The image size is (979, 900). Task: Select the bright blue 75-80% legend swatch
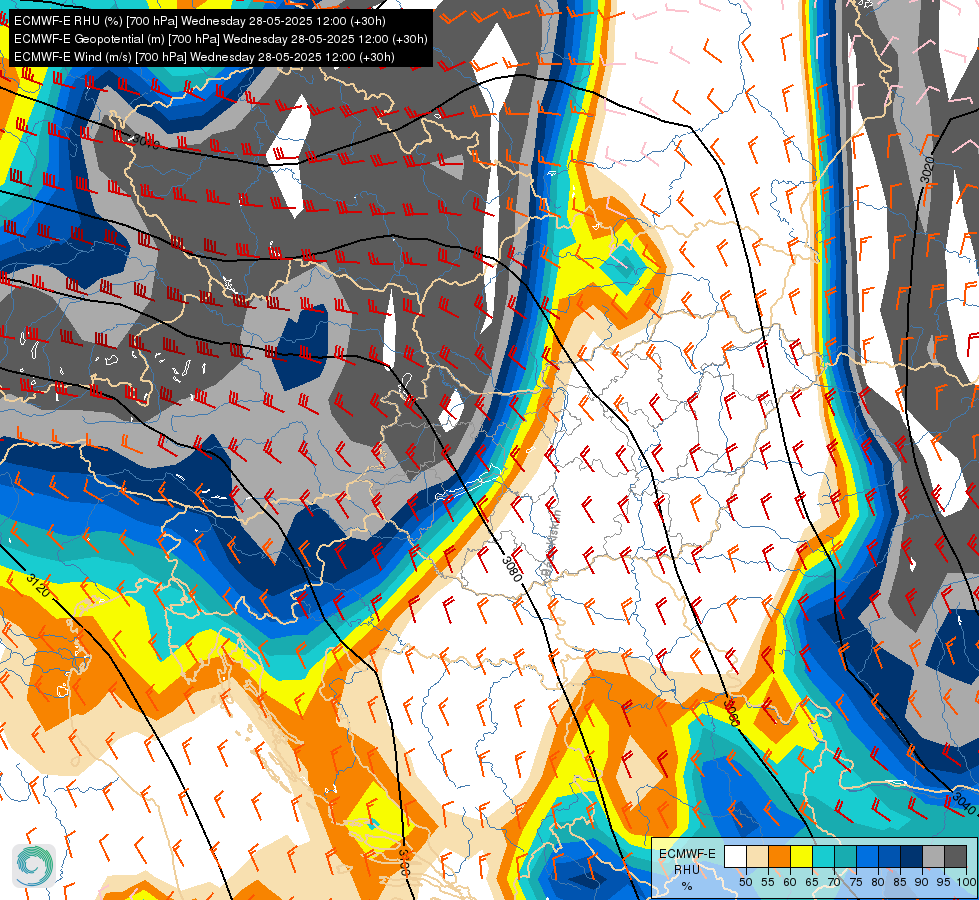[x=867, y=856]
